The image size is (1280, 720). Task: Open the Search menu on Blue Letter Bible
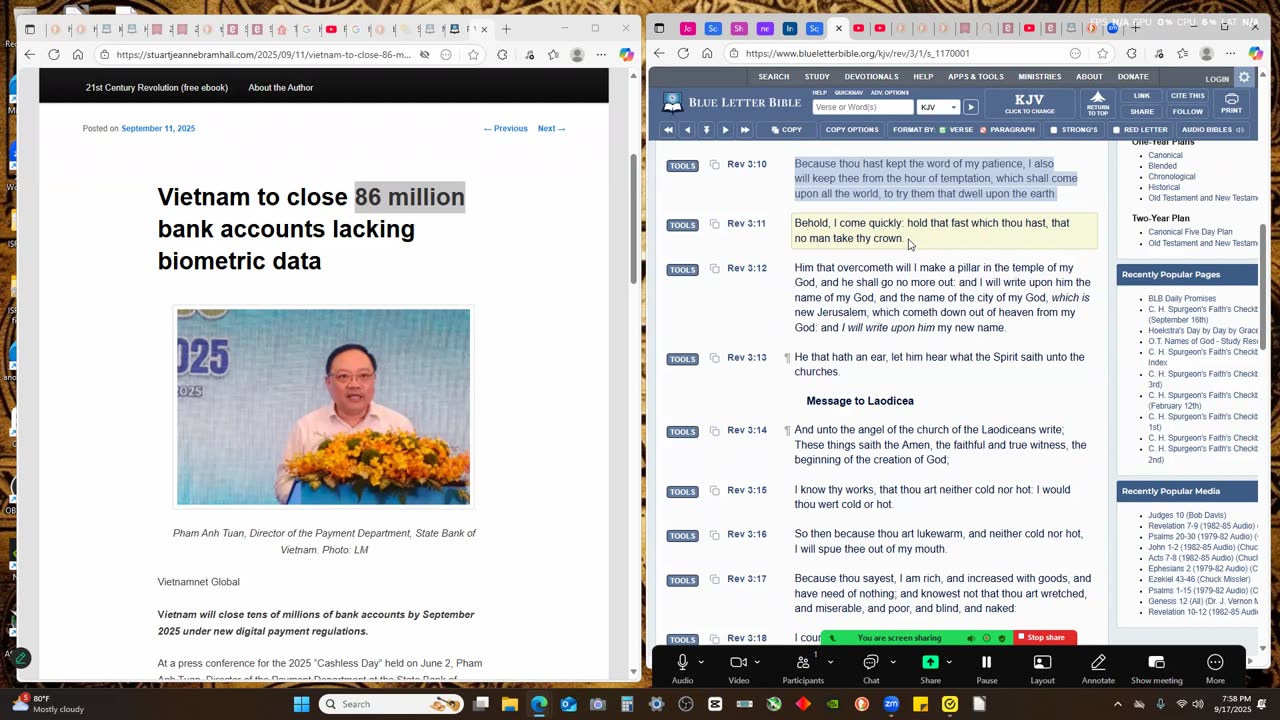coord(773,77)
